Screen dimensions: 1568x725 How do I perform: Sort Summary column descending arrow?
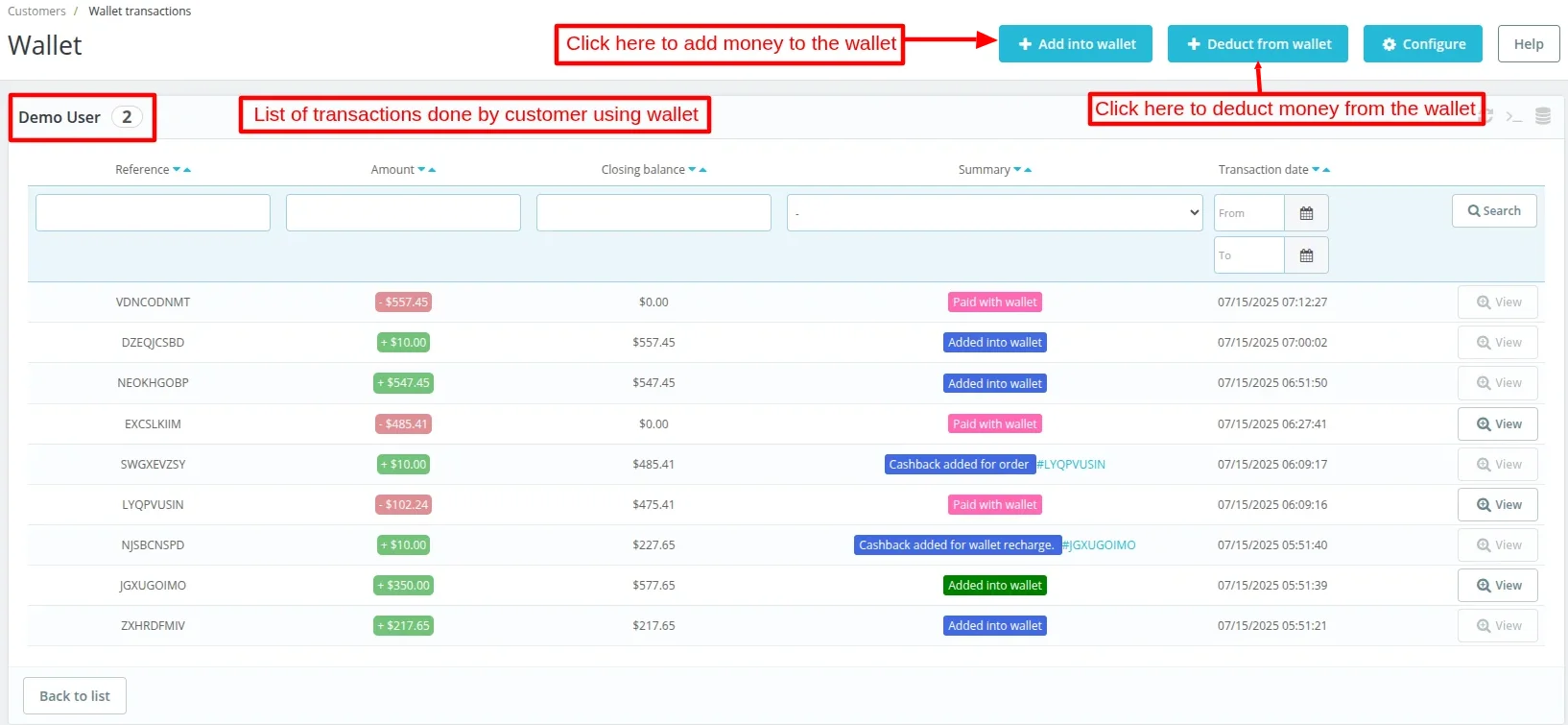(x=1017, y=170)
